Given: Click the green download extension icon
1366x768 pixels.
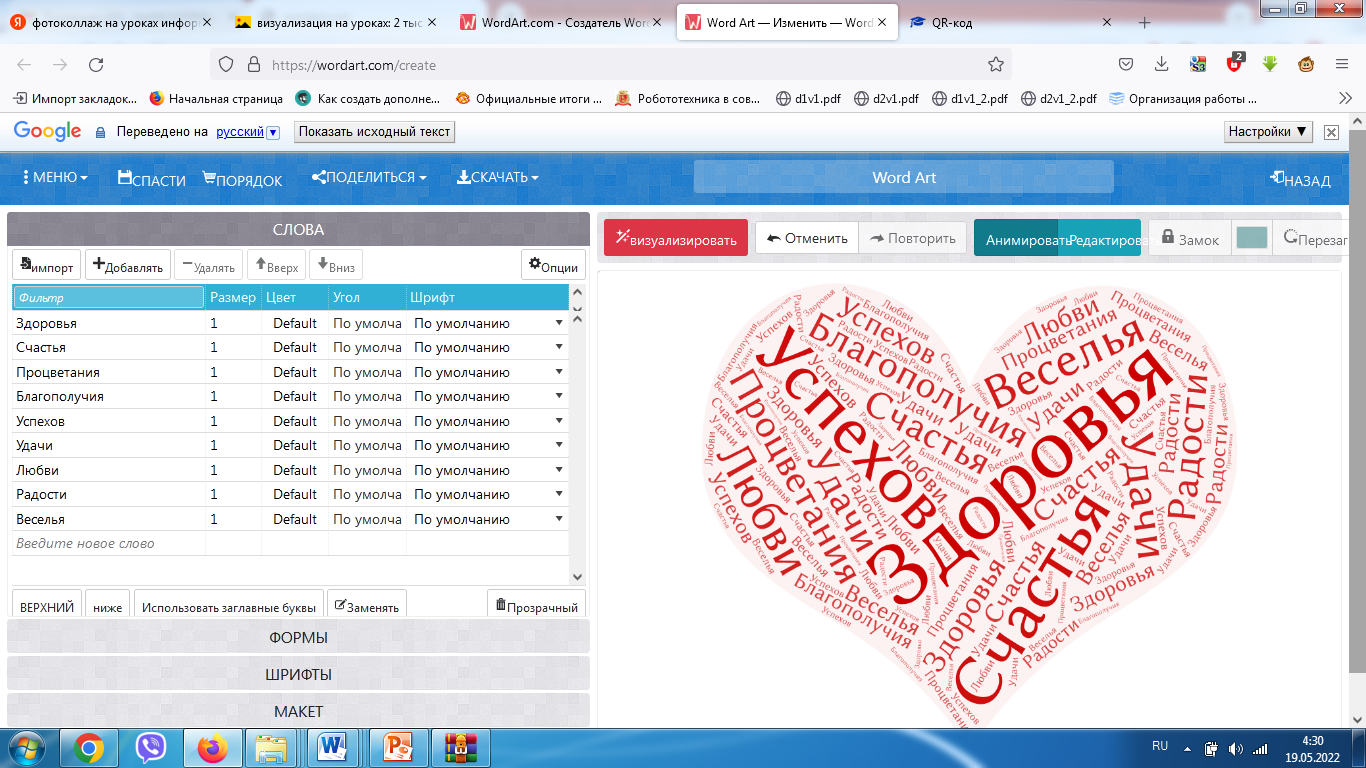Looking at the screenshot, I should point(1270,64).
